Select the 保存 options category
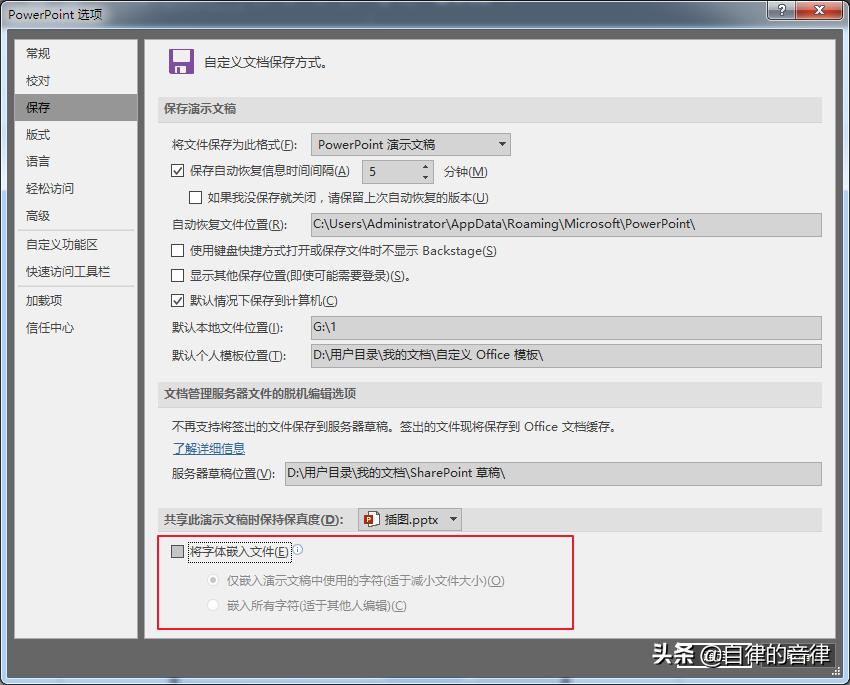The height and width of the screenshot is (685, 850). (x=76, y=107)
